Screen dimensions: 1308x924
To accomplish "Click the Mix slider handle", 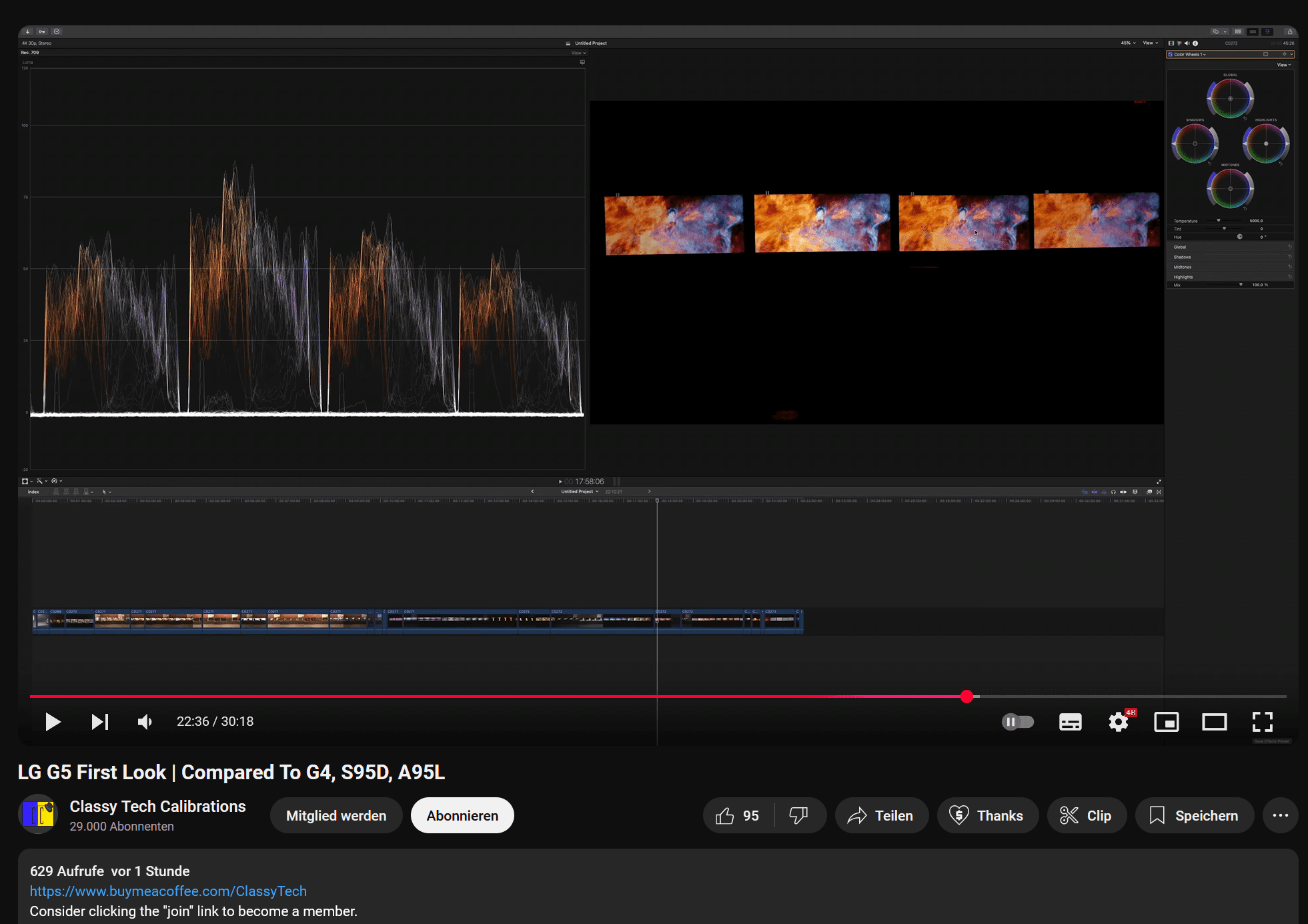I will pyautogui.click(x=1241, y=284).
